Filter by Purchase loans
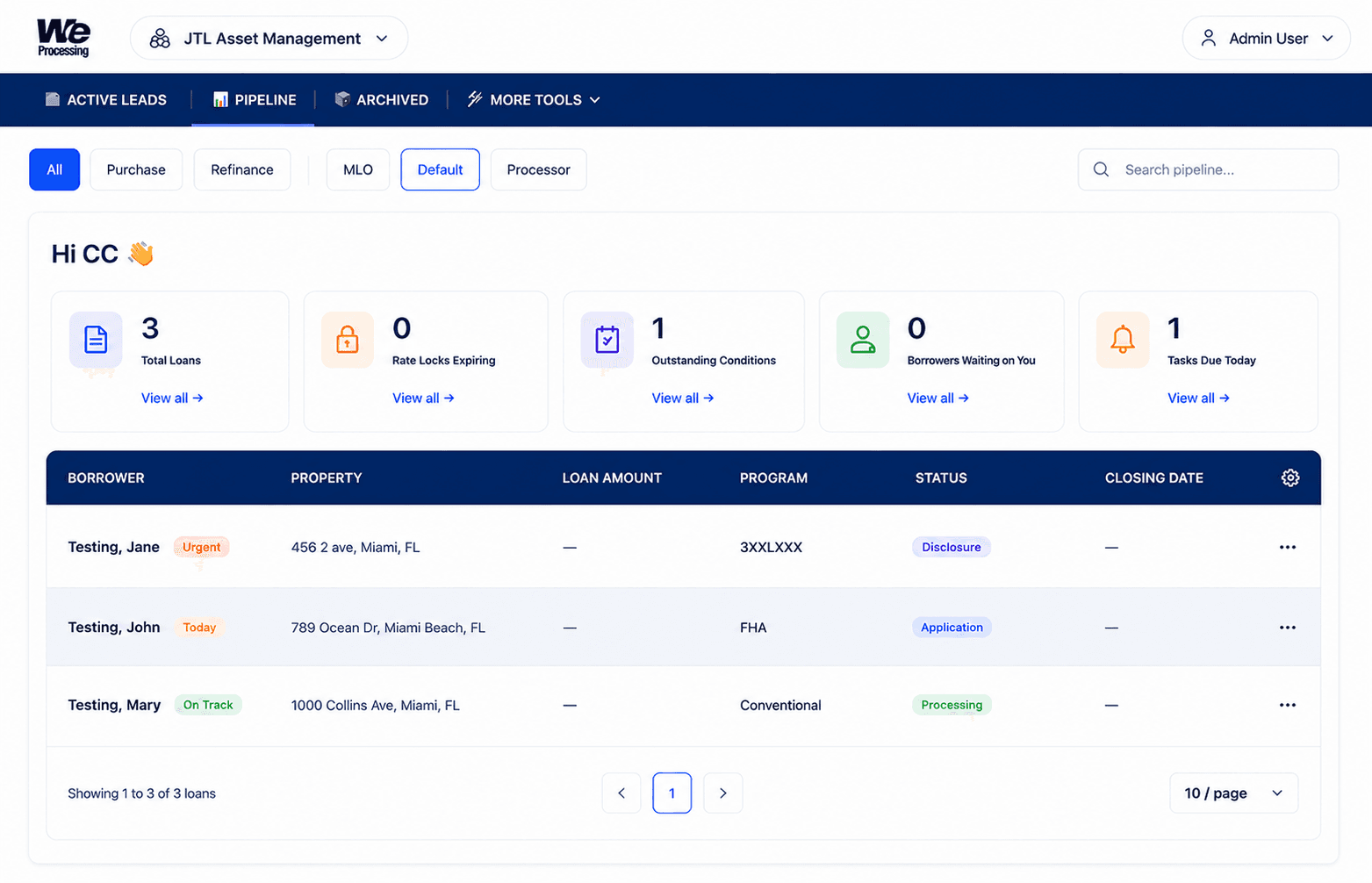The image size is (1372, 883). click(136, 169)
